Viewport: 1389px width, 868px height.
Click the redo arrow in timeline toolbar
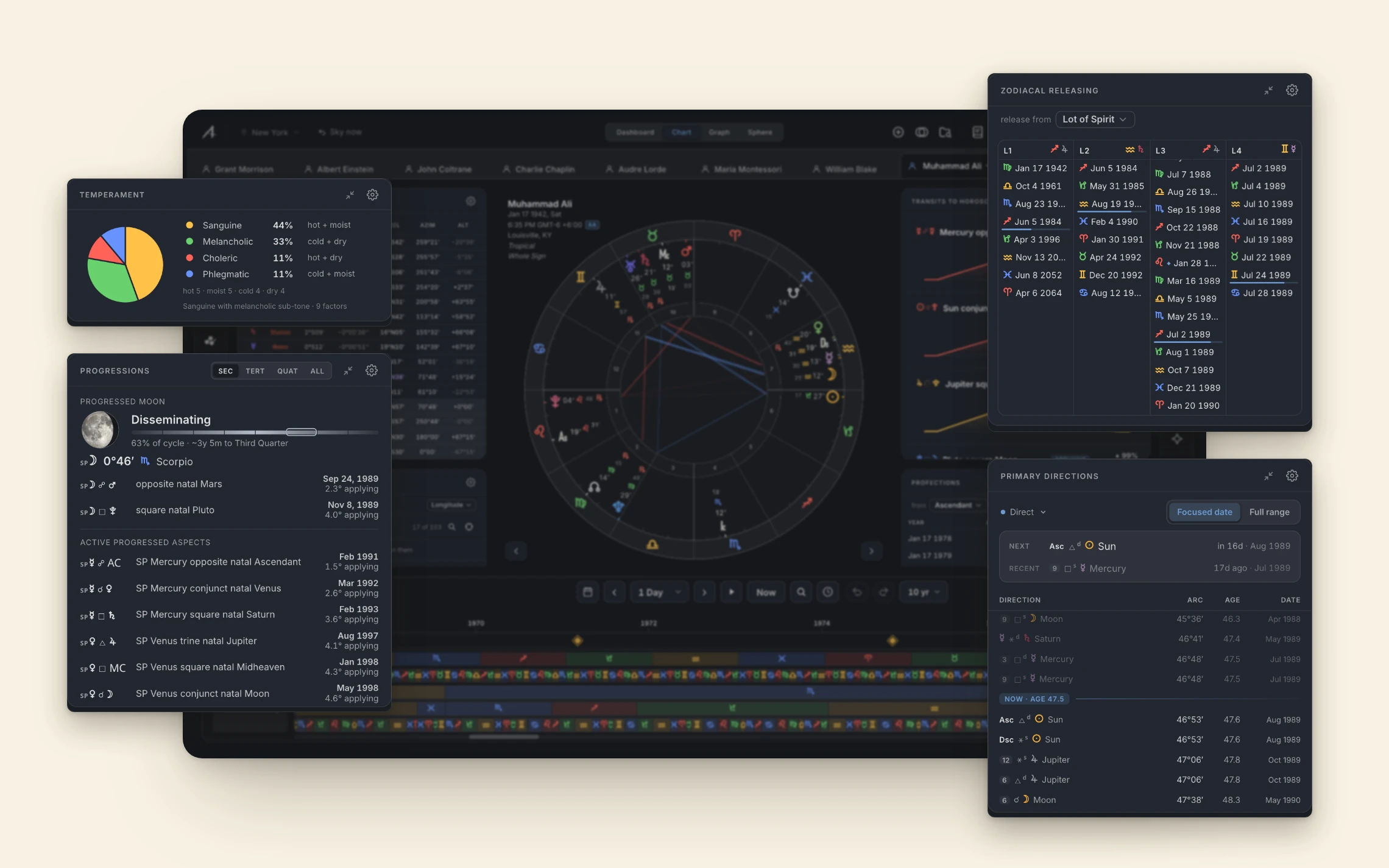(x=883, y=592)
